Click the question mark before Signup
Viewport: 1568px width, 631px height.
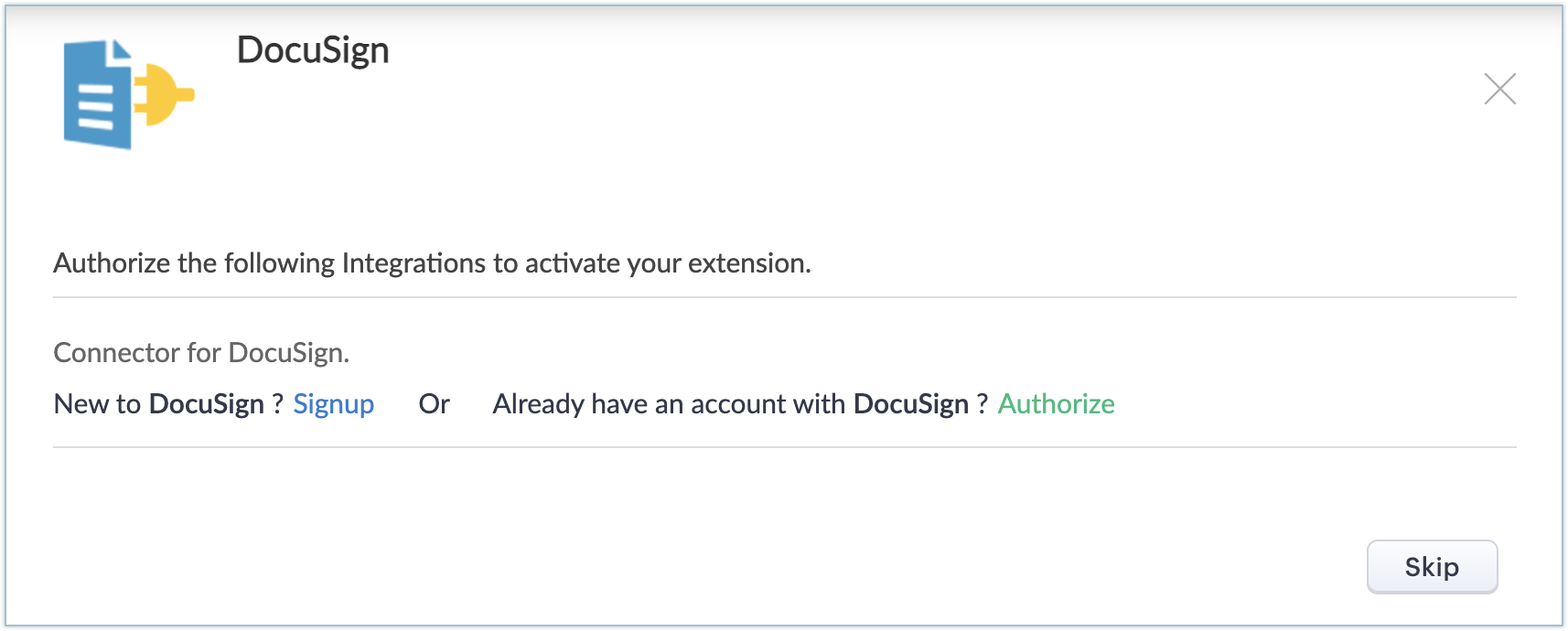point(278,404)
